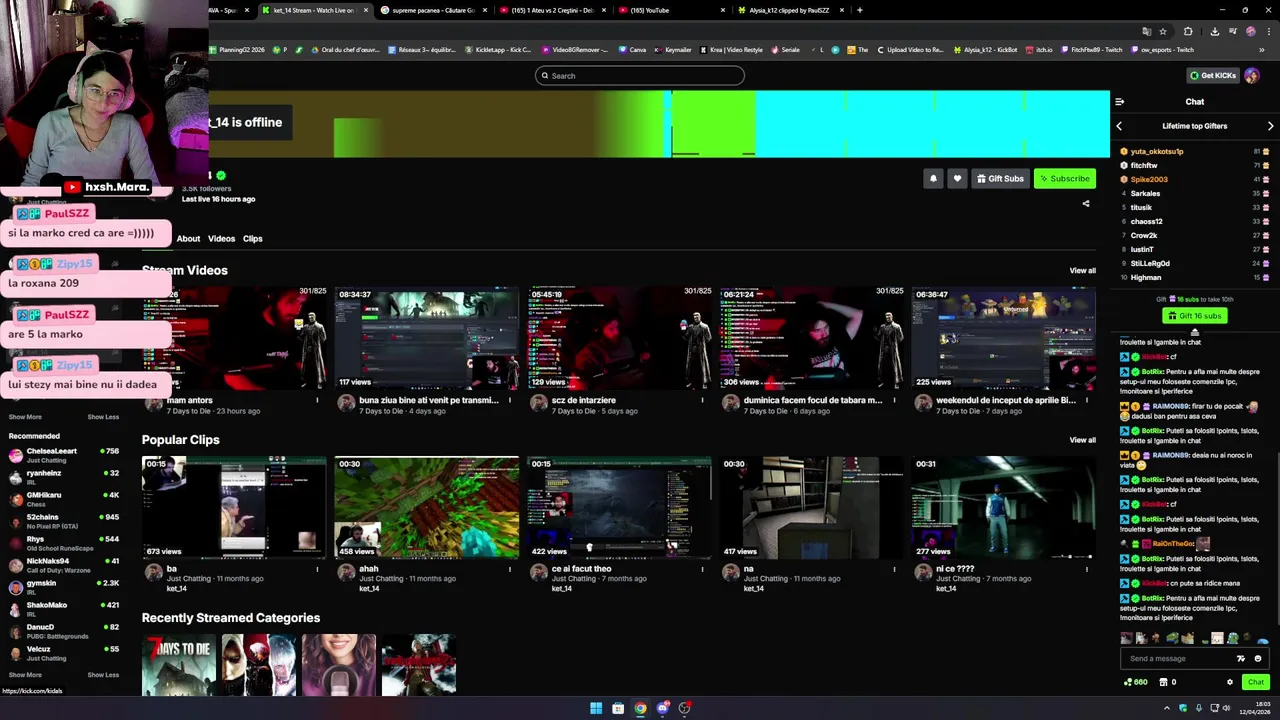The width and height of the screenshot is (1280, 720).
Task: Switch to 'Alysia_k12 clipped by PaulSZZ' tab
Action: [790, 10]
